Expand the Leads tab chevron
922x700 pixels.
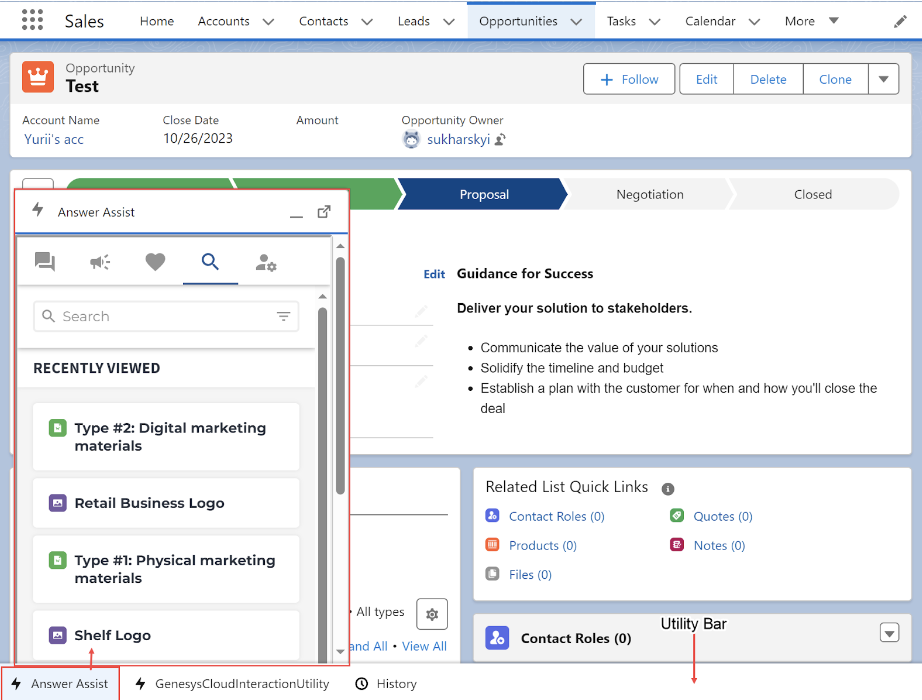(x=449, y=22)
